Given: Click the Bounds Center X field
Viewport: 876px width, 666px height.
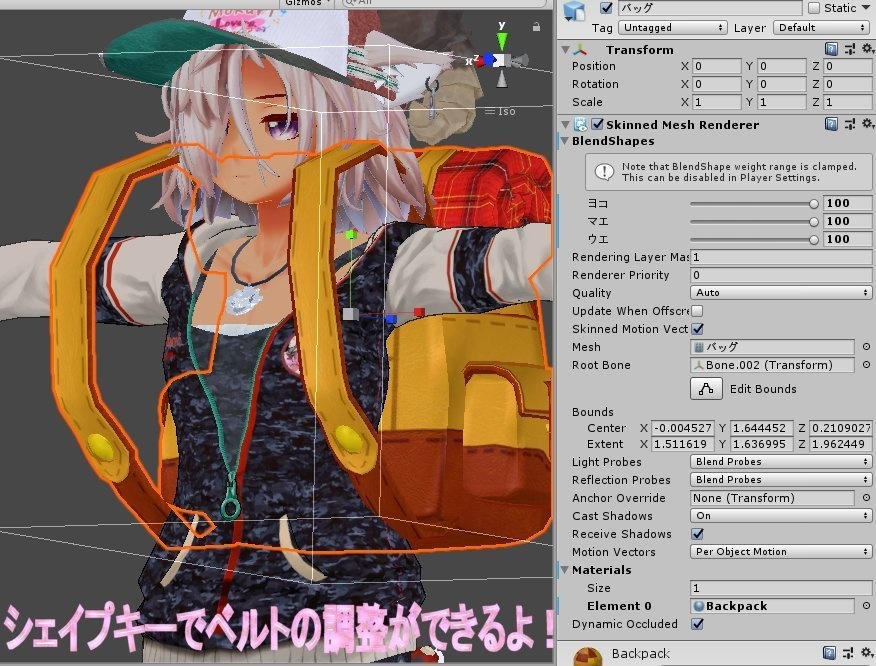Looking at the screenshot, I should click(x=683, y=428).
